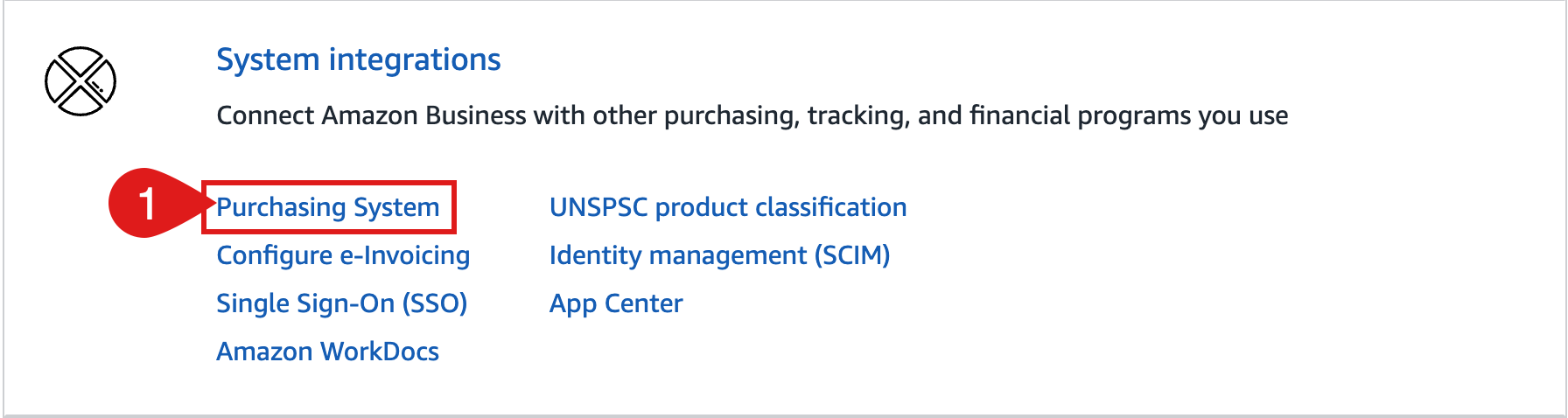Click the System integrations crossed-tools icon
The width and height of the screenshot is (1568, 418).
pos(80,81)
